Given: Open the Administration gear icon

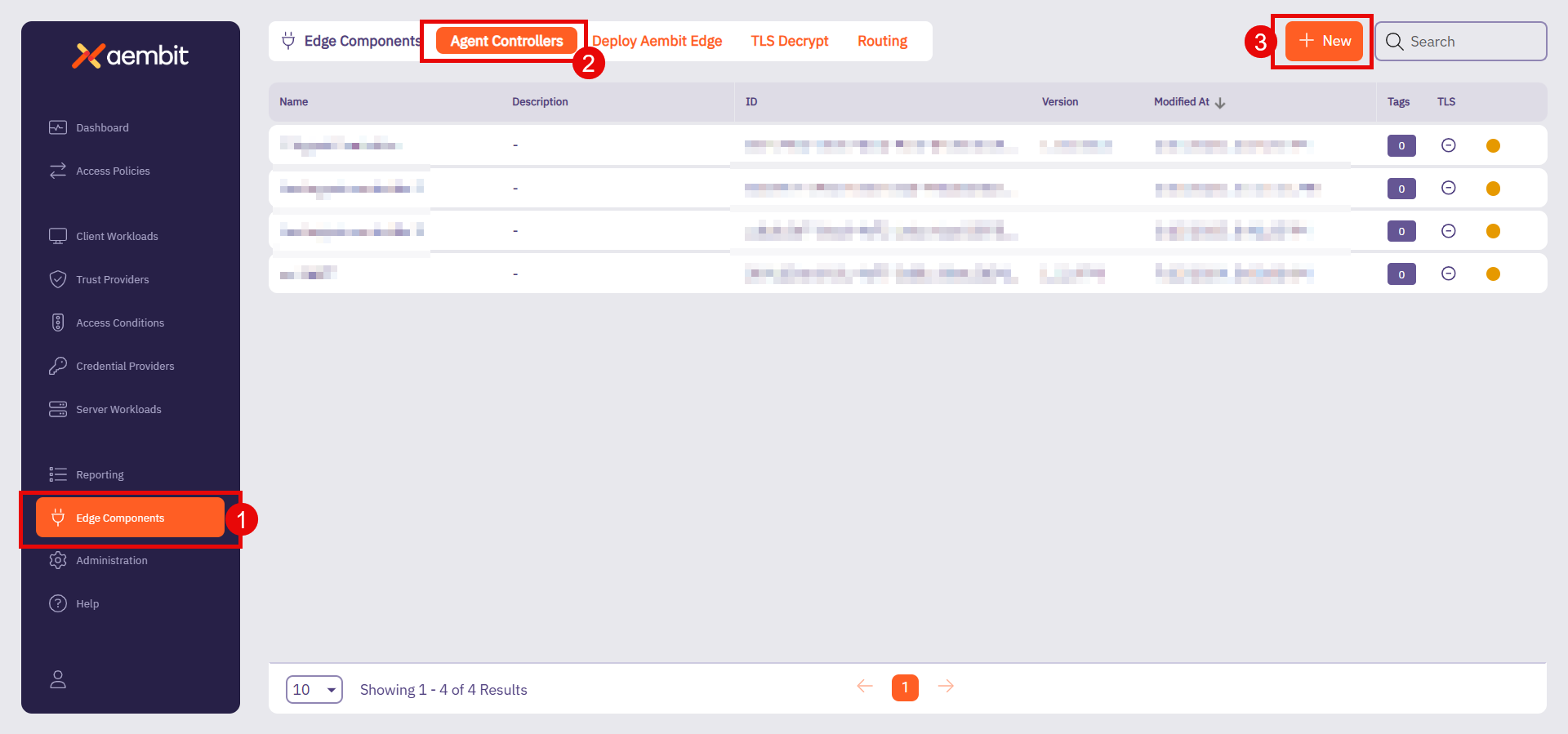Looking at the screenshot, I should click(58, 560).
